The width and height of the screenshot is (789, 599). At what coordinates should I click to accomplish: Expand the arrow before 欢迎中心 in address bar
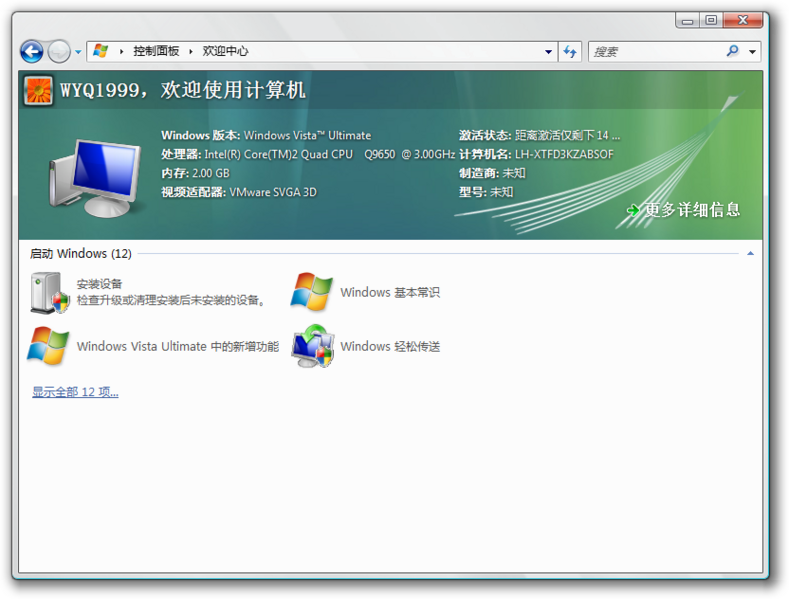click(191, 51)
